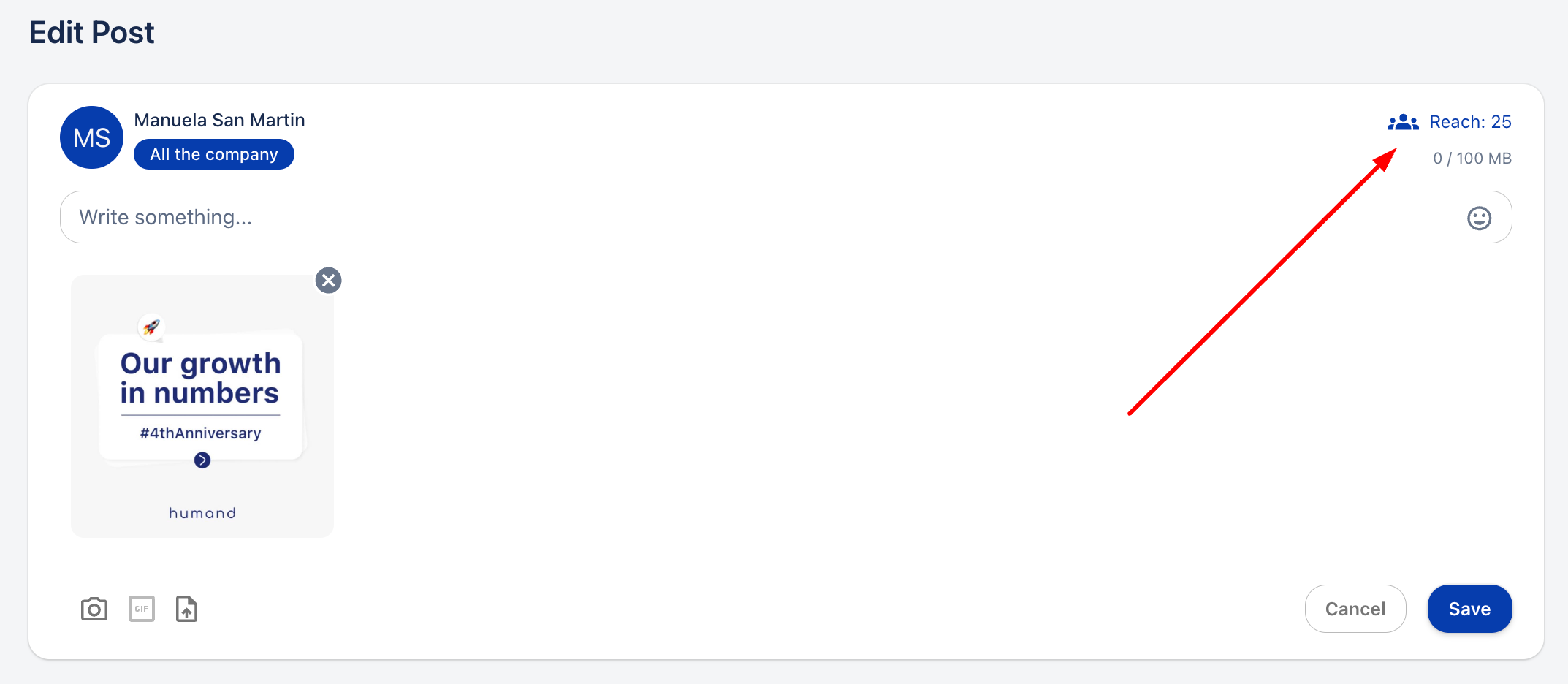Click the author name Manuela San Martin
Image resolution: width=1568 pixels, height=684 pixels.
(219, 121)
